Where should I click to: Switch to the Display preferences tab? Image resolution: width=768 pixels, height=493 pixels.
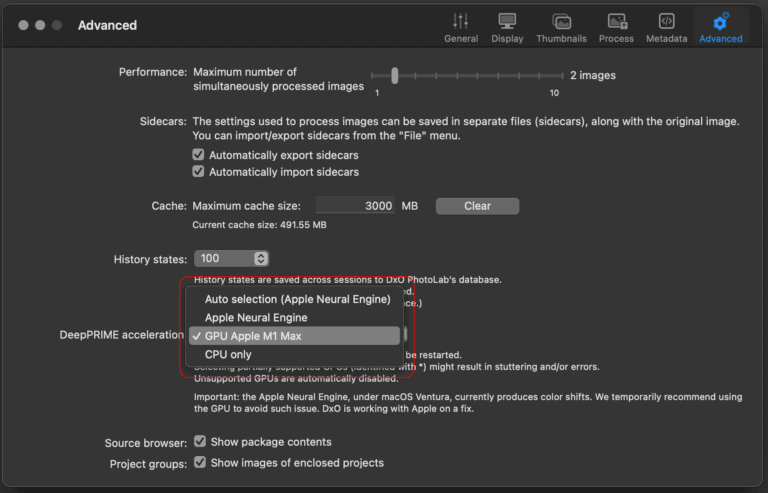(507, 27)
